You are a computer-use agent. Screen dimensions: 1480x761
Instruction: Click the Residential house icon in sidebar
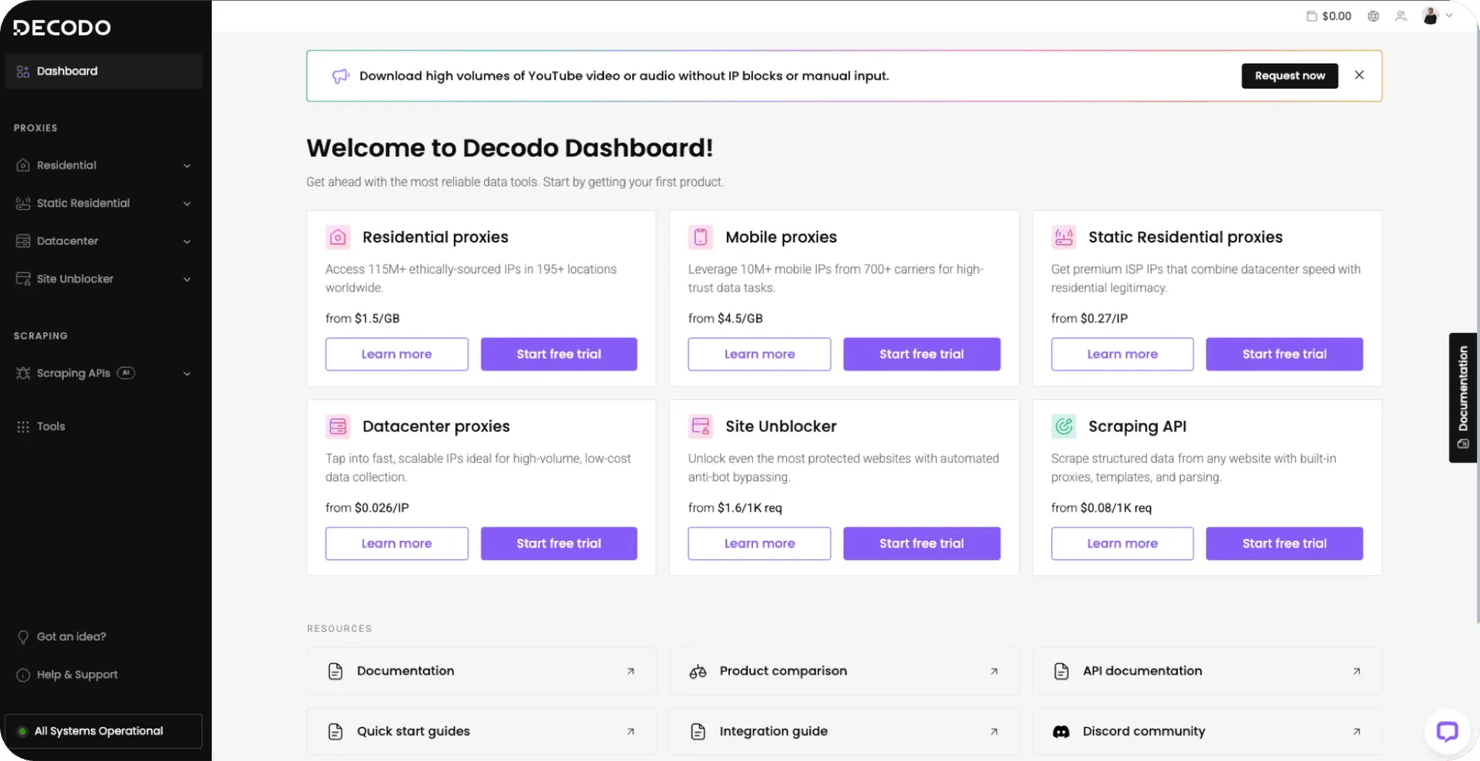[23, 165]
